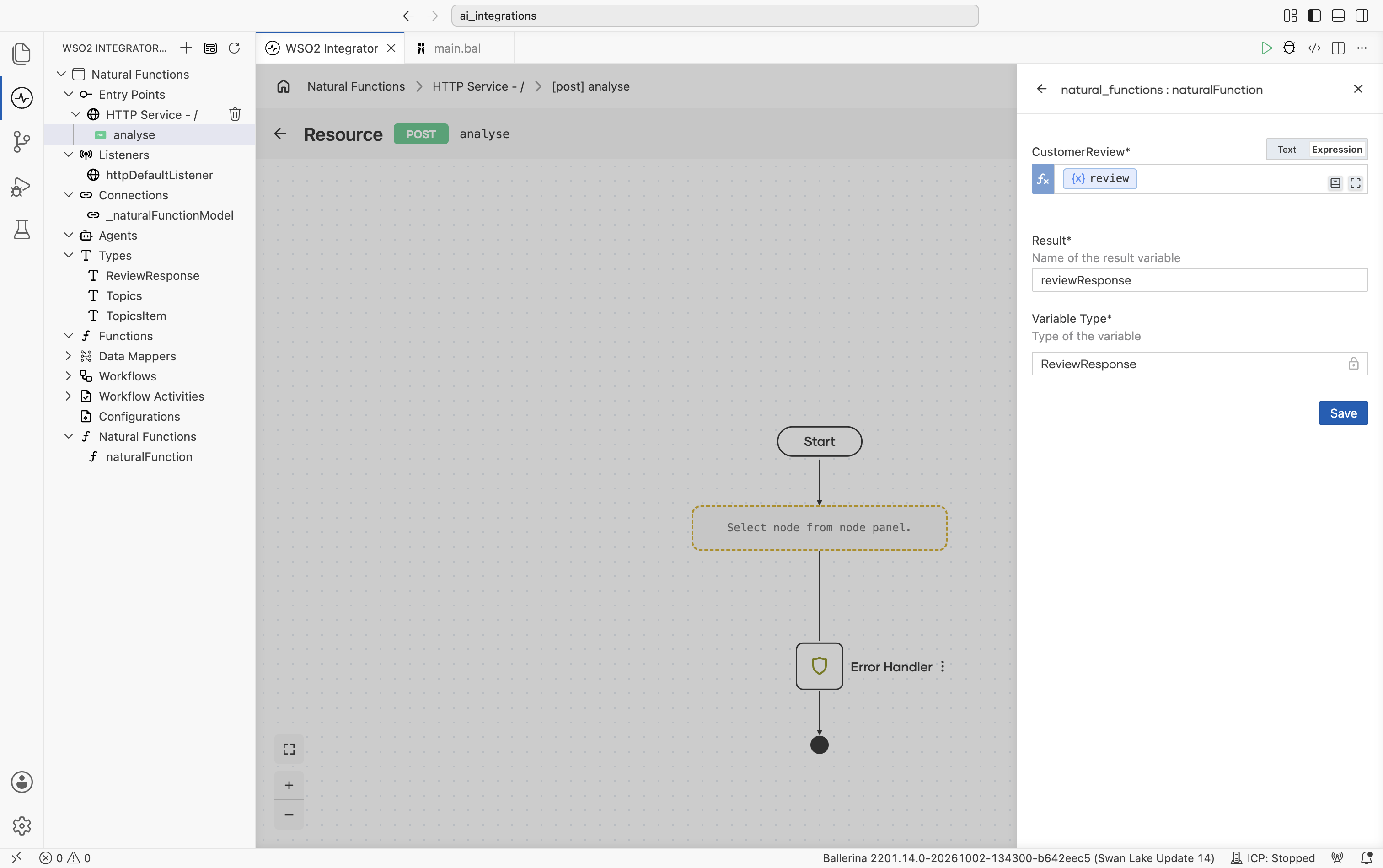Open the Explorer files icon in activity bar

(x=22, y=54)
